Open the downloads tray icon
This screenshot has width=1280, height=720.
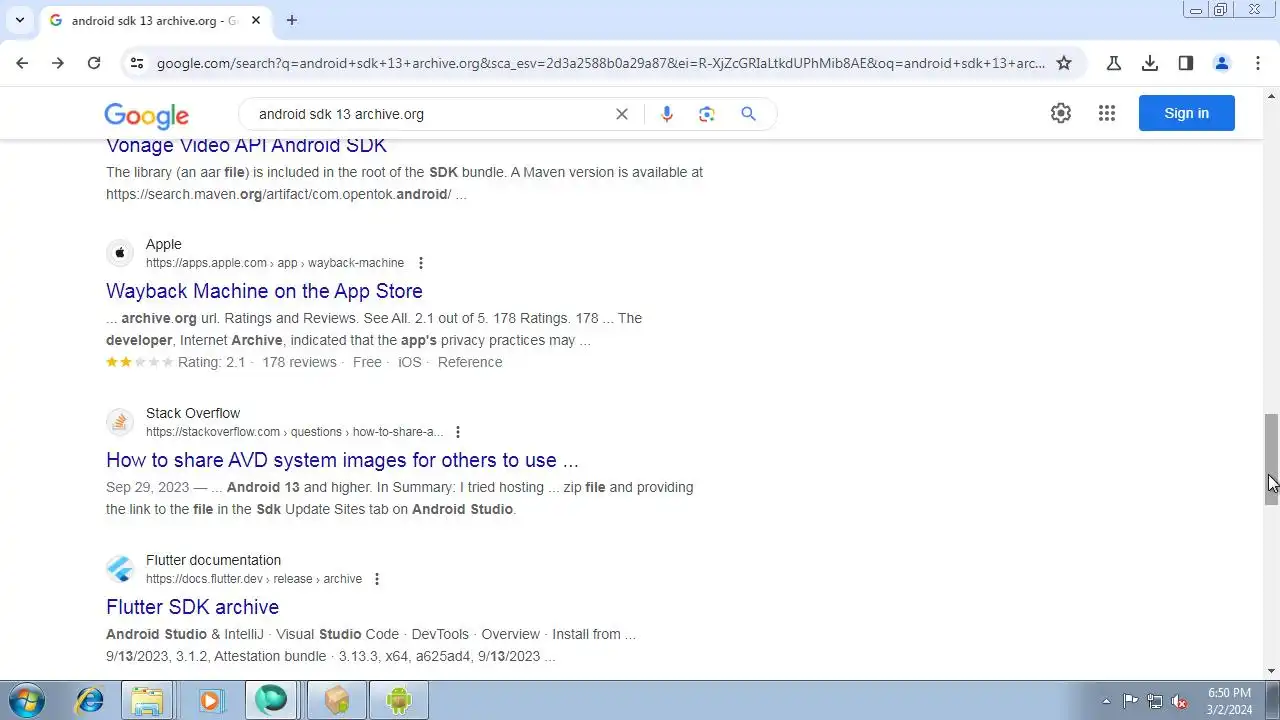(x=1150, y=63)
